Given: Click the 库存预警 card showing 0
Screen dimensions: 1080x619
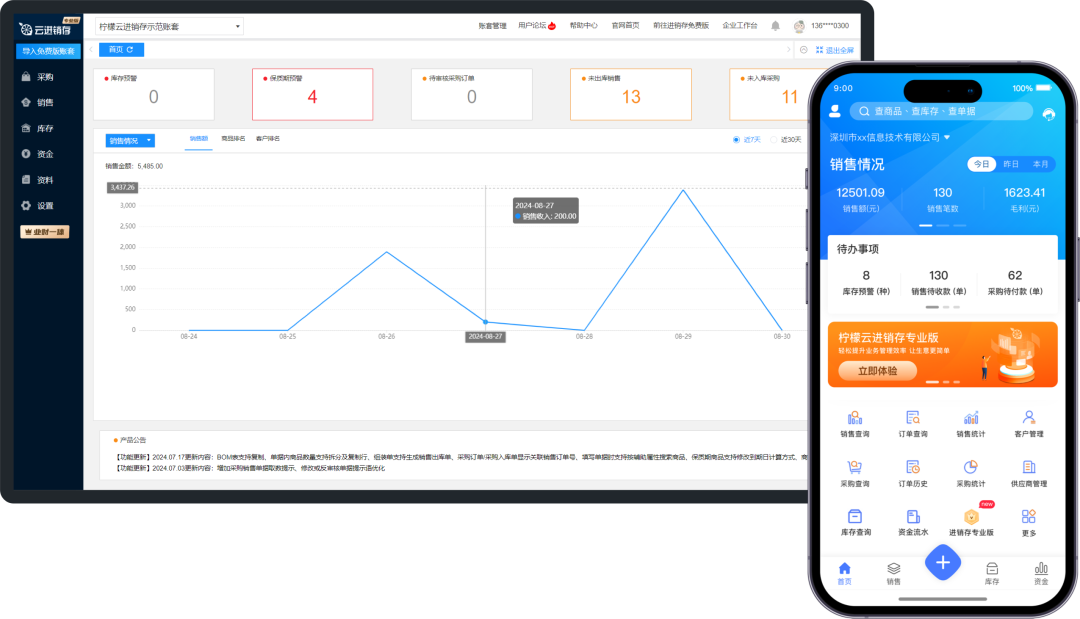Looking at the screenshot, I should point(154,94).
